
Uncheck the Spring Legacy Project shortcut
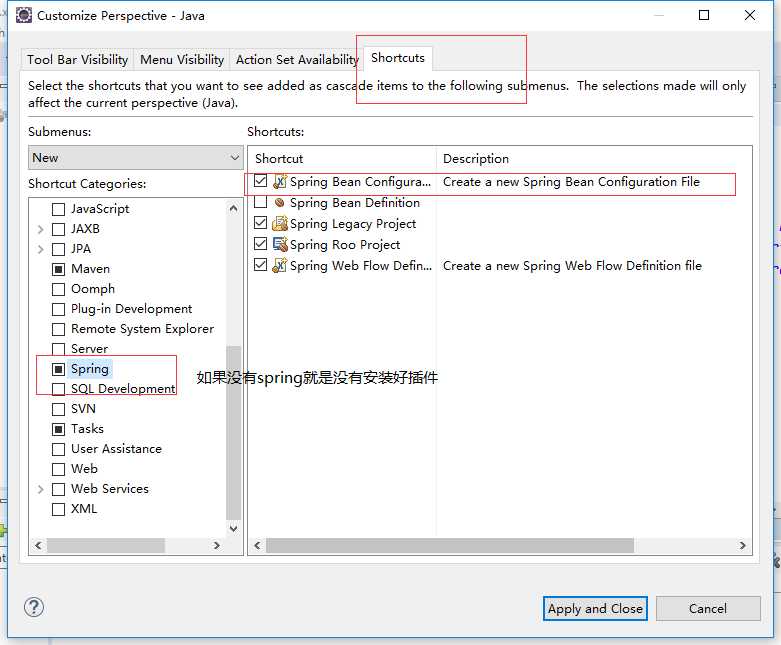pyautogui.click(x=260, y=223)
